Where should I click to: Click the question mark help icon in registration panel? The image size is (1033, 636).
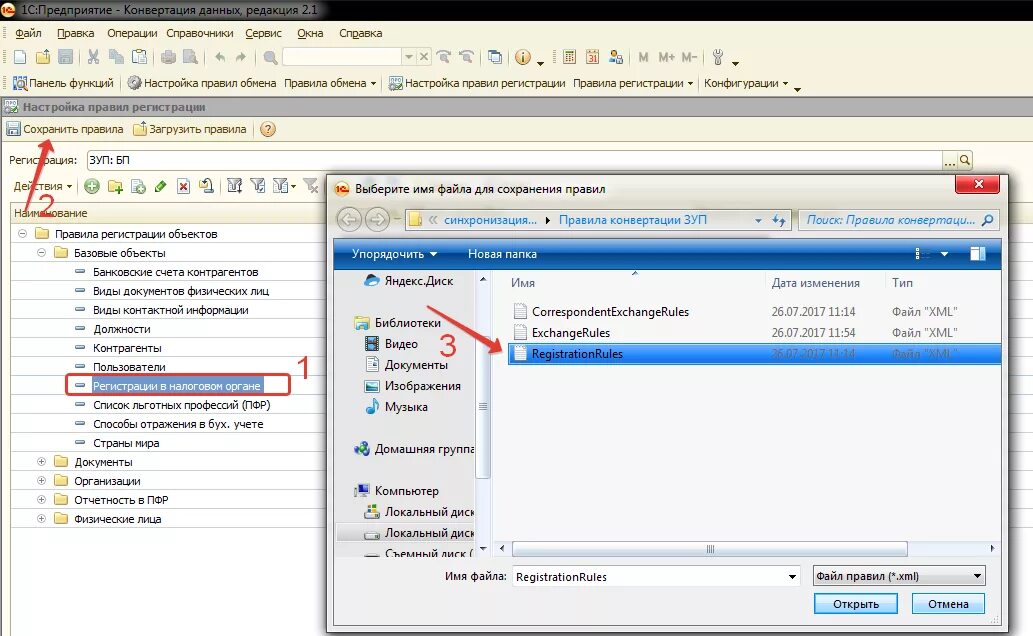(267, 129)
